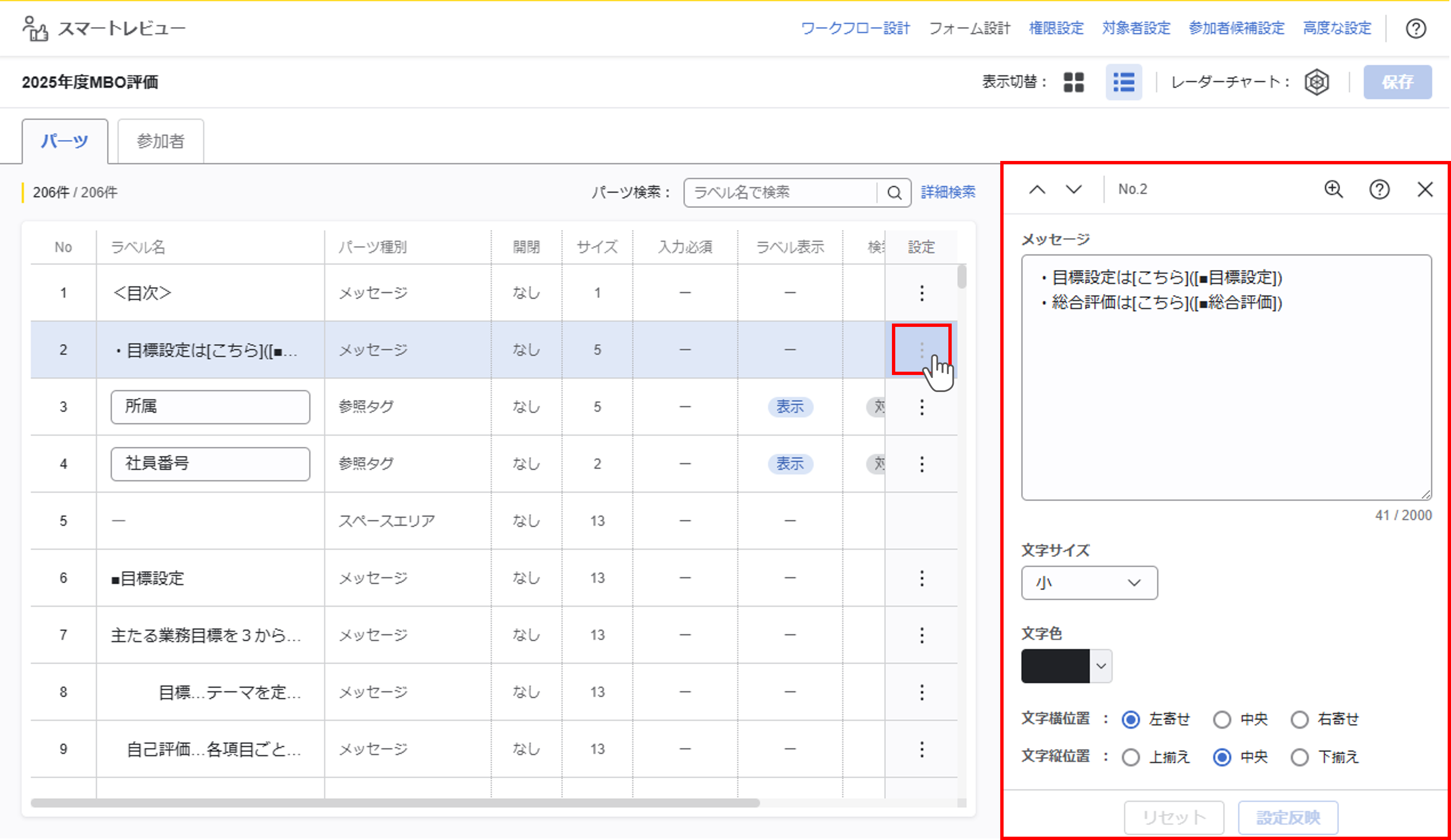Close the No.2 settings panel
This screenshot has height=840, width=1451.
pyautogui.click(x=1424, y=189)
